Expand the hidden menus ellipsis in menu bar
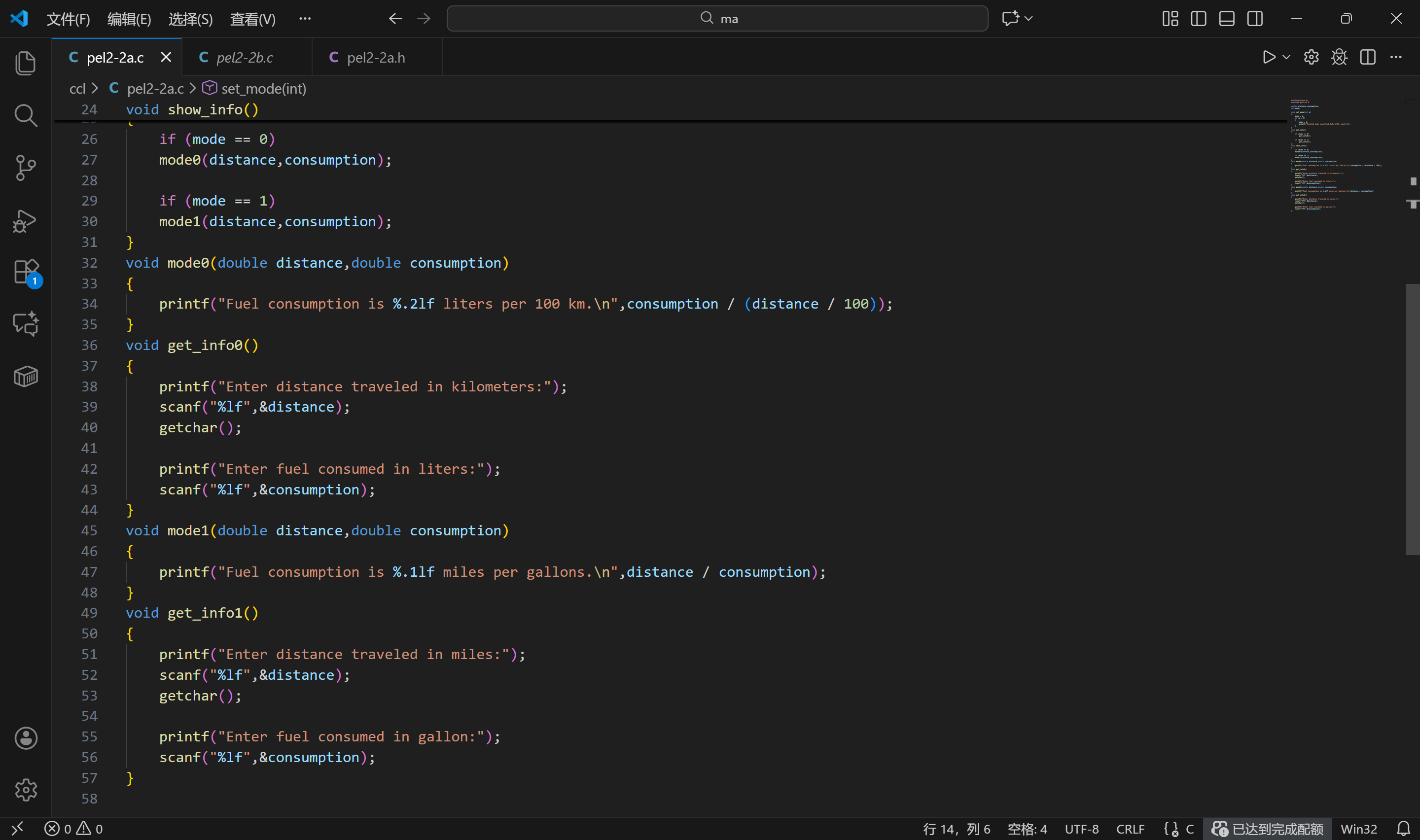This screenshot has height=840, width=1420. 305,19
